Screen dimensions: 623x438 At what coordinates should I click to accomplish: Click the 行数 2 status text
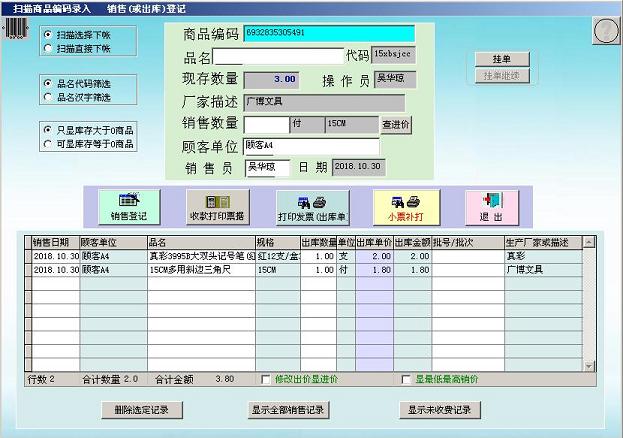click(41, 379)
